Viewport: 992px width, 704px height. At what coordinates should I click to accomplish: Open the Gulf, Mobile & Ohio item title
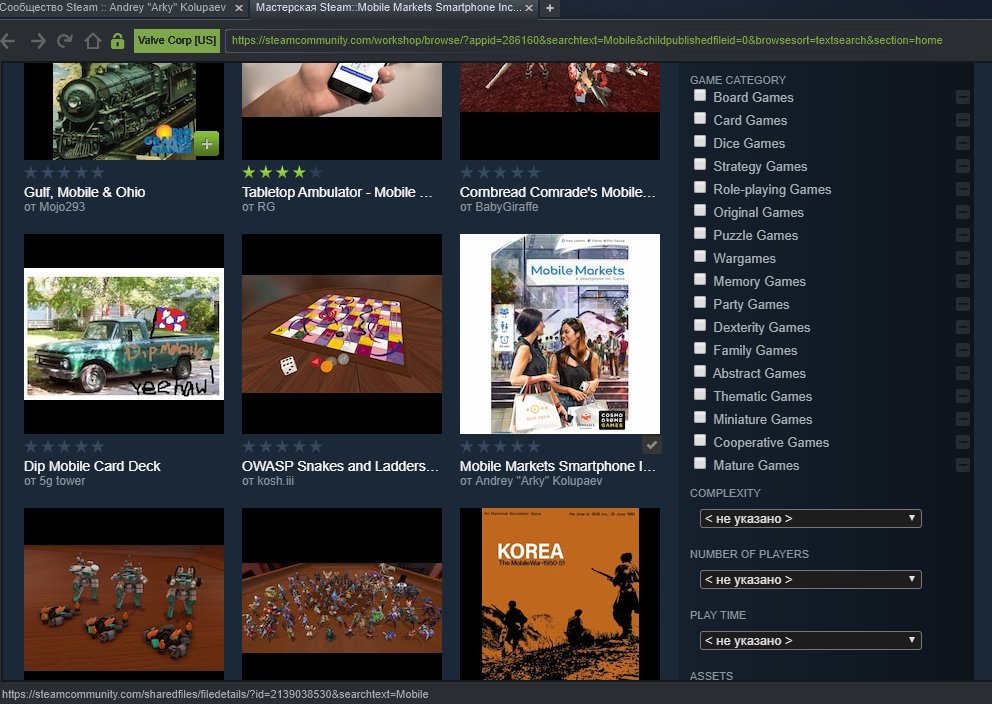point(84,192)
